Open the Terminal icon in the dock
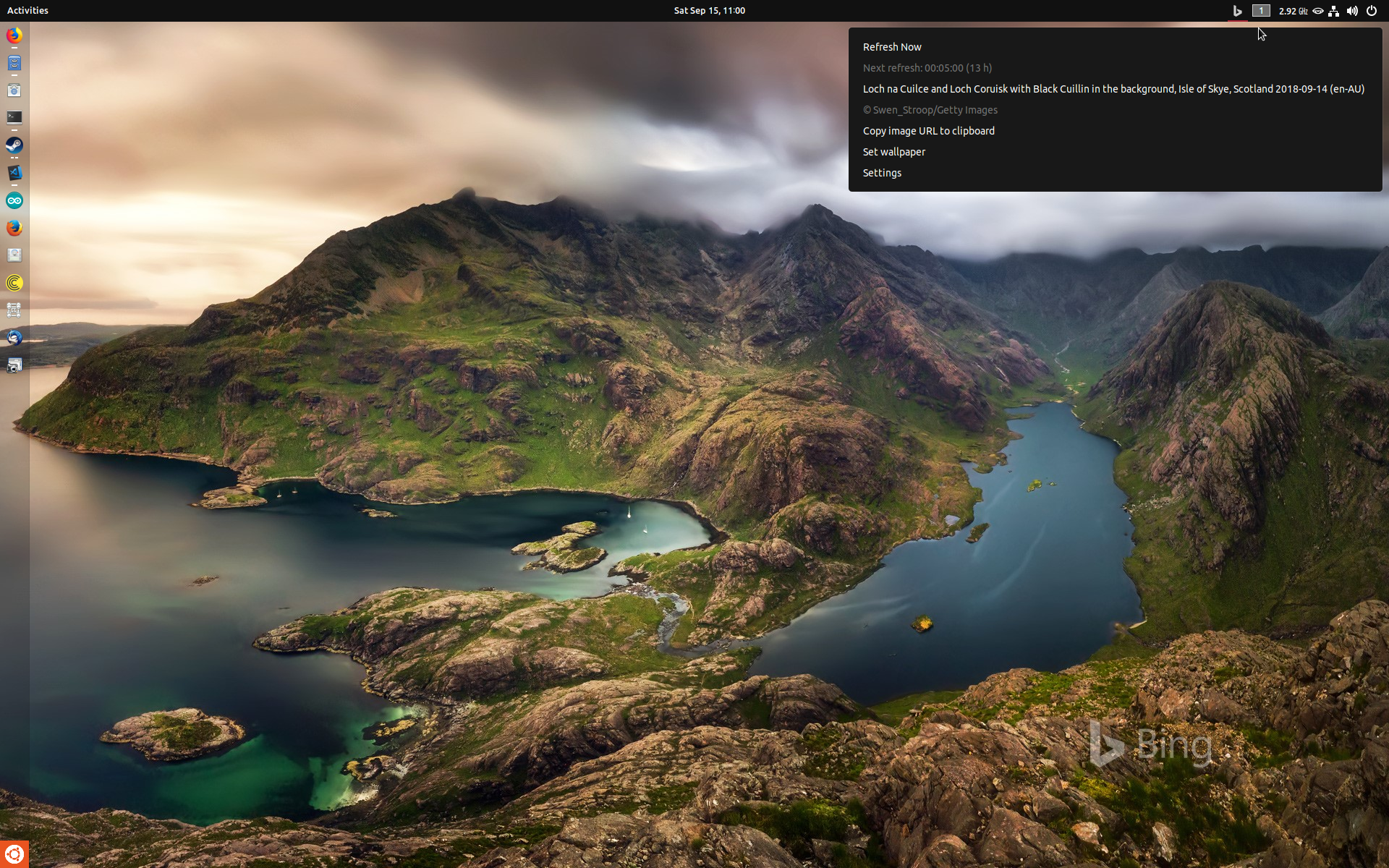 [14, 117]
